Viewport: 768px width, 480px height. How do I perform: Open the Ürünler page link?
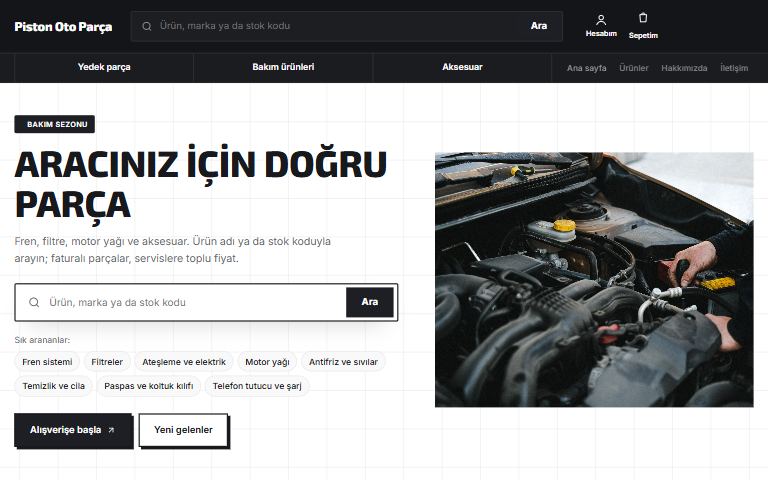(633, 68)
